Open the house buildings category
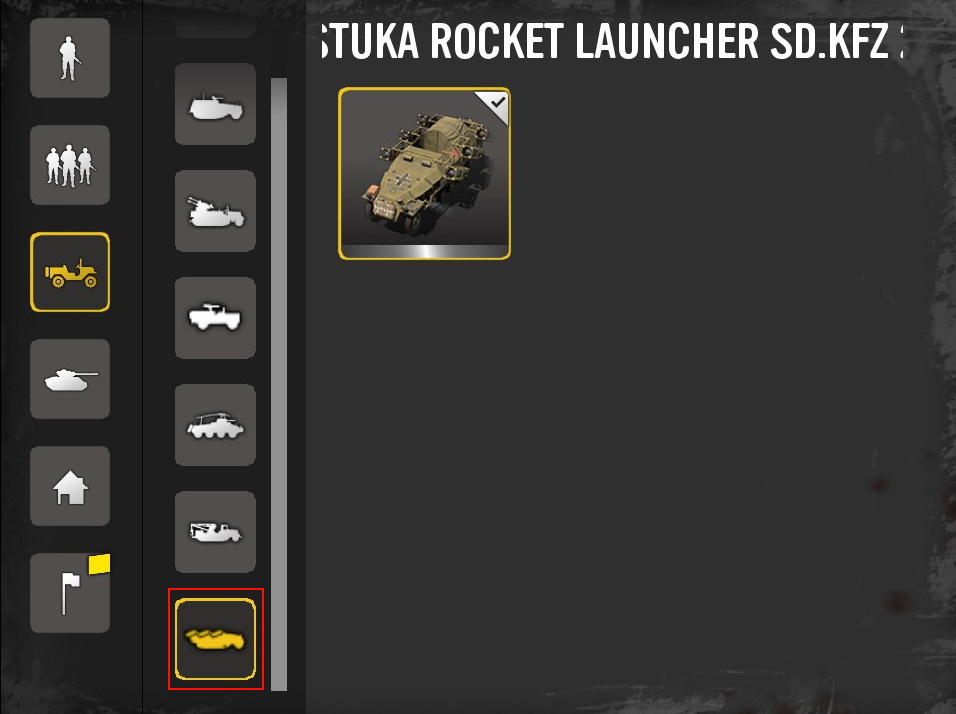This screenshot has width=956, height=714. tap(70, 486)
